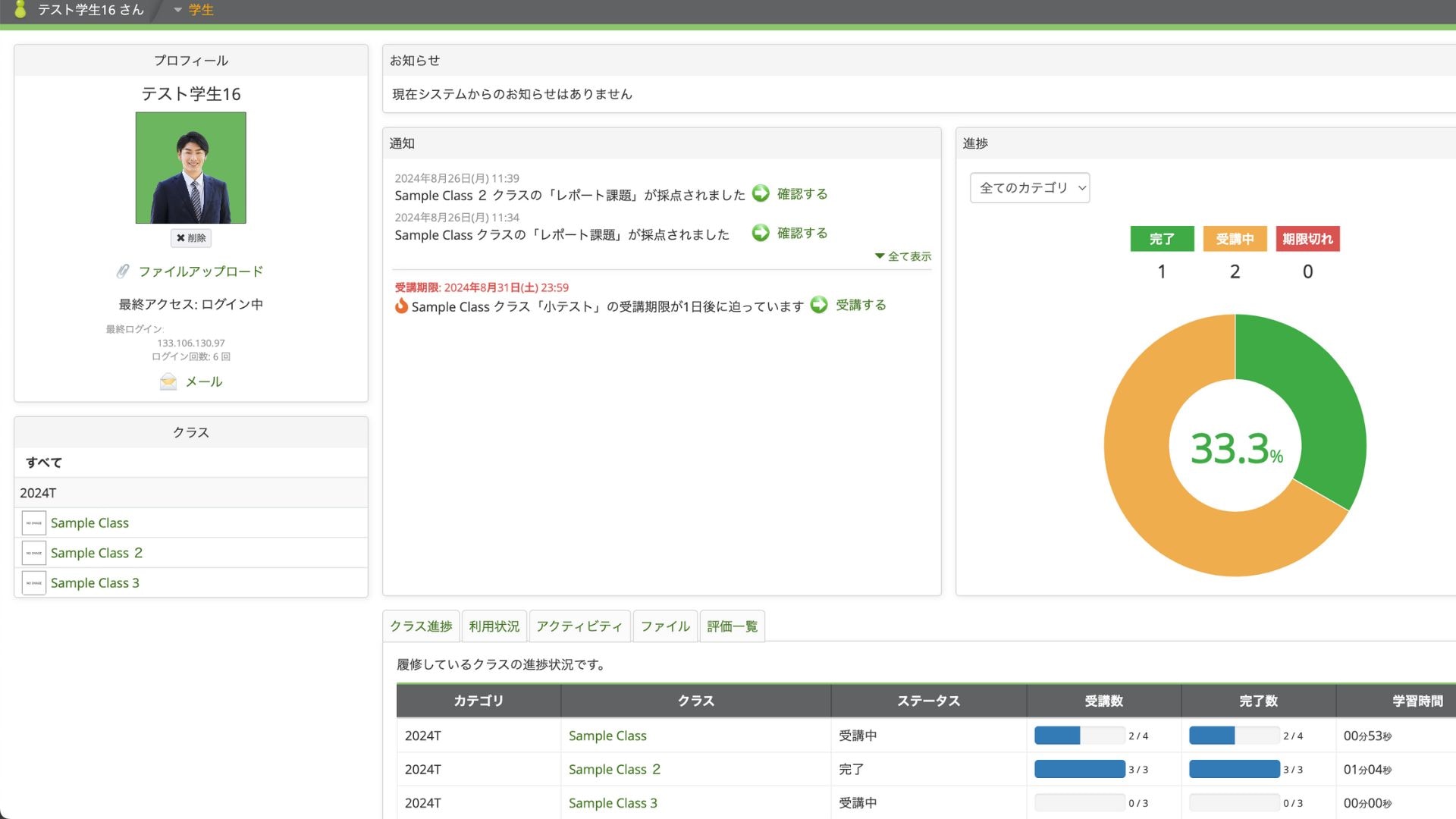This screenshot has width=1456, height=819.
Task: Select Sample Class 3 from class list
Action: click(x=95, y=582)
